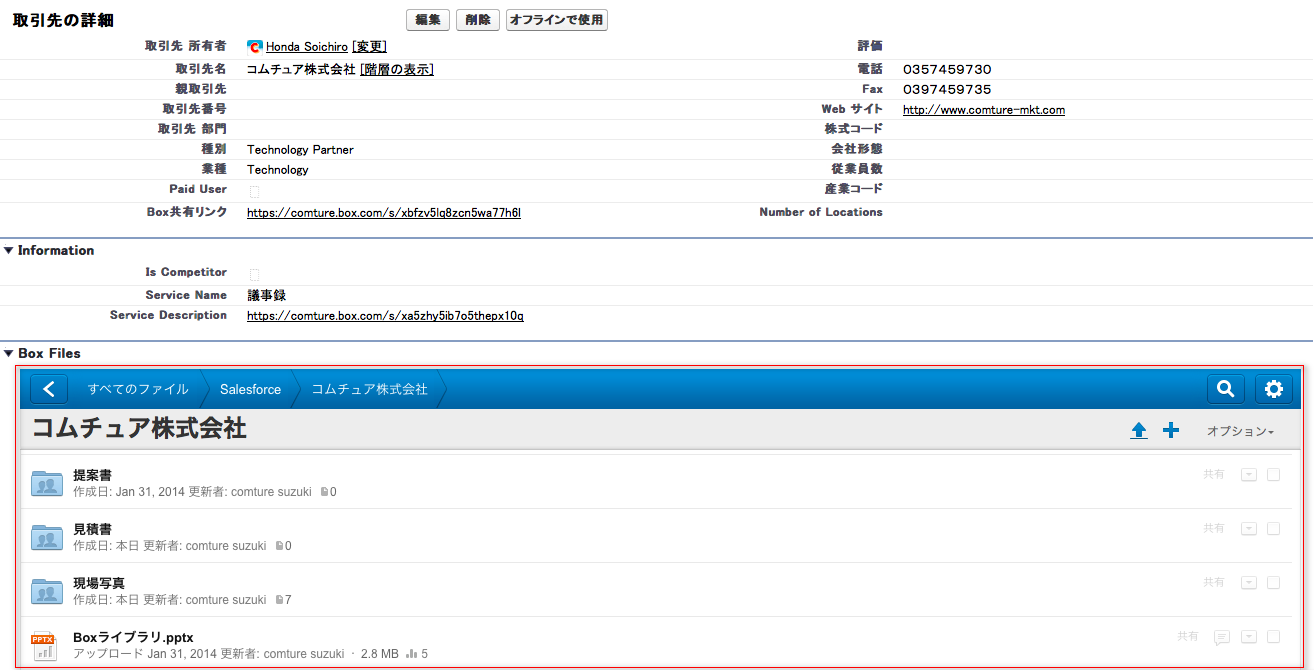Click the folder icon for 提案書
Screen dimensions: 1314x670
pyautogui.click(x=46, y=483)
